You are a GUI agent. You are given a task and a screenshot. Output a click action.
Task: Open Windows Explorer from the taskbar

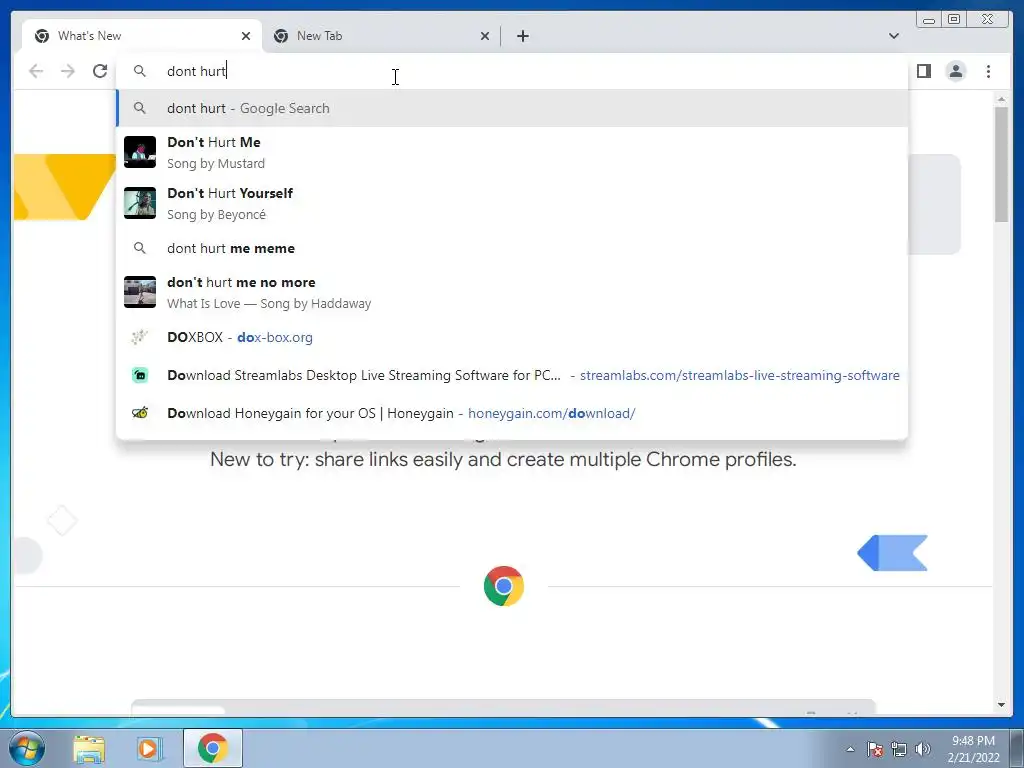pyautogui.click(x=89, y=748)
